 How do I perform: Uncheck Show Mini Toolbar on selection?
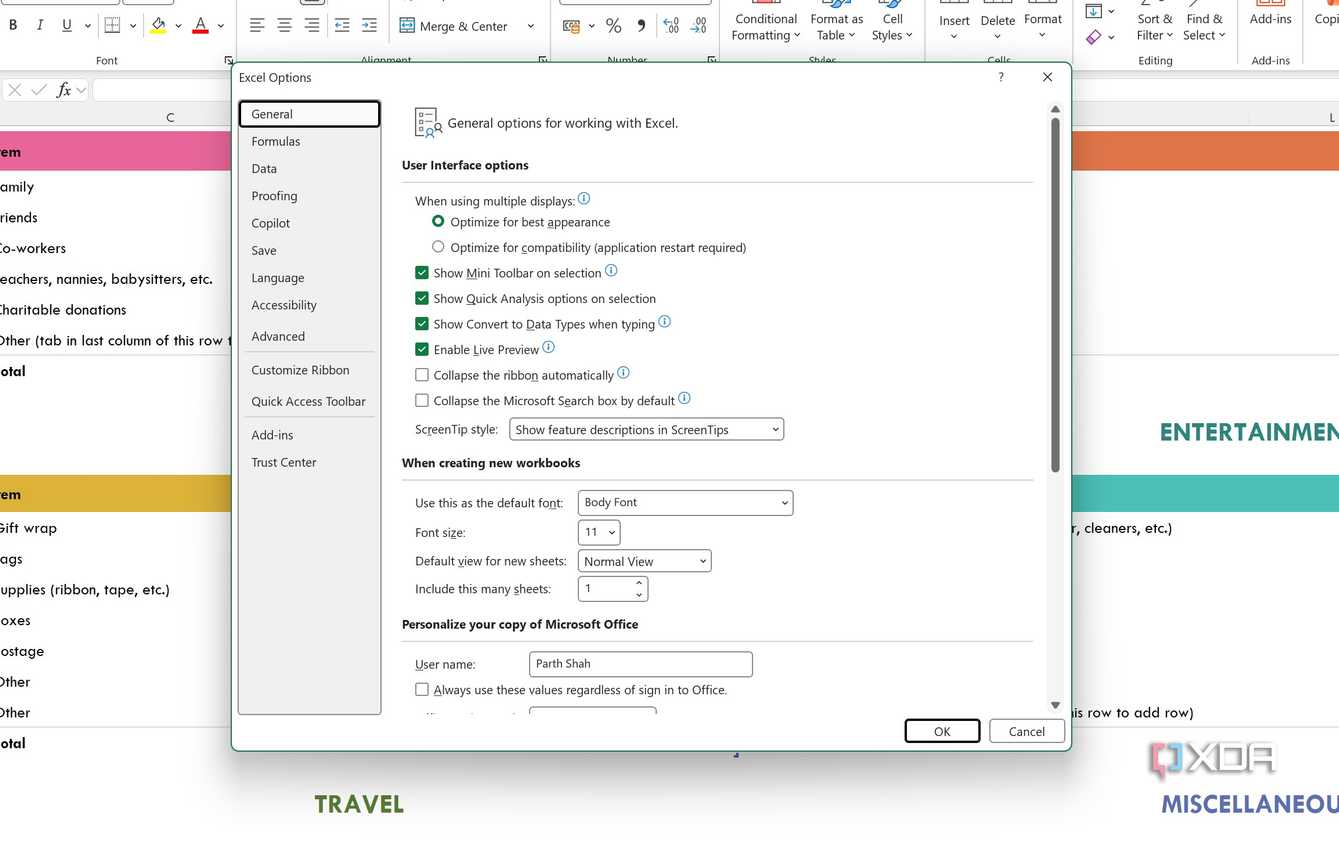coord(422,272)
